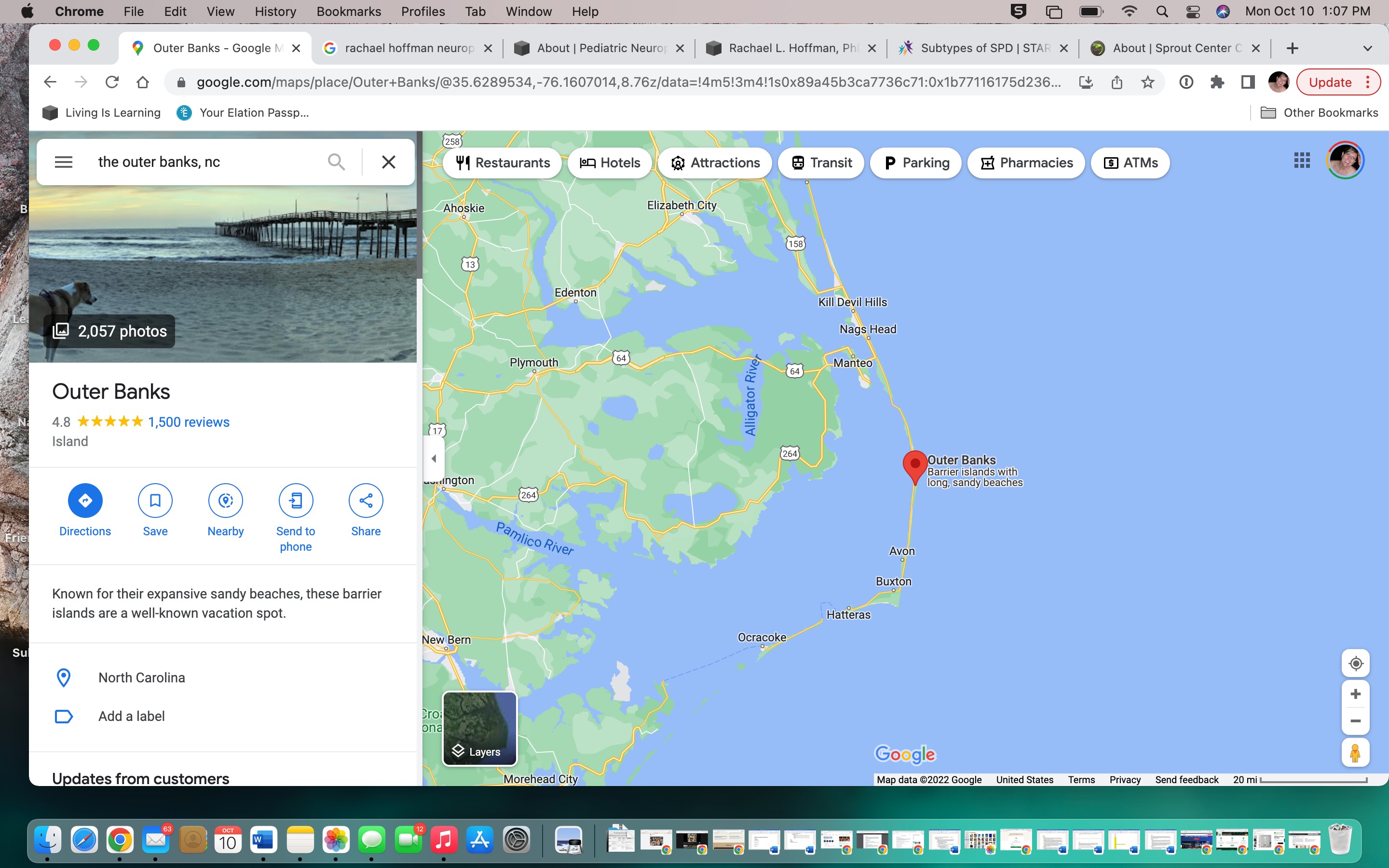Open Google apps grid
The width and height of the screenshot is (1389, 868).
point(1302,161)
